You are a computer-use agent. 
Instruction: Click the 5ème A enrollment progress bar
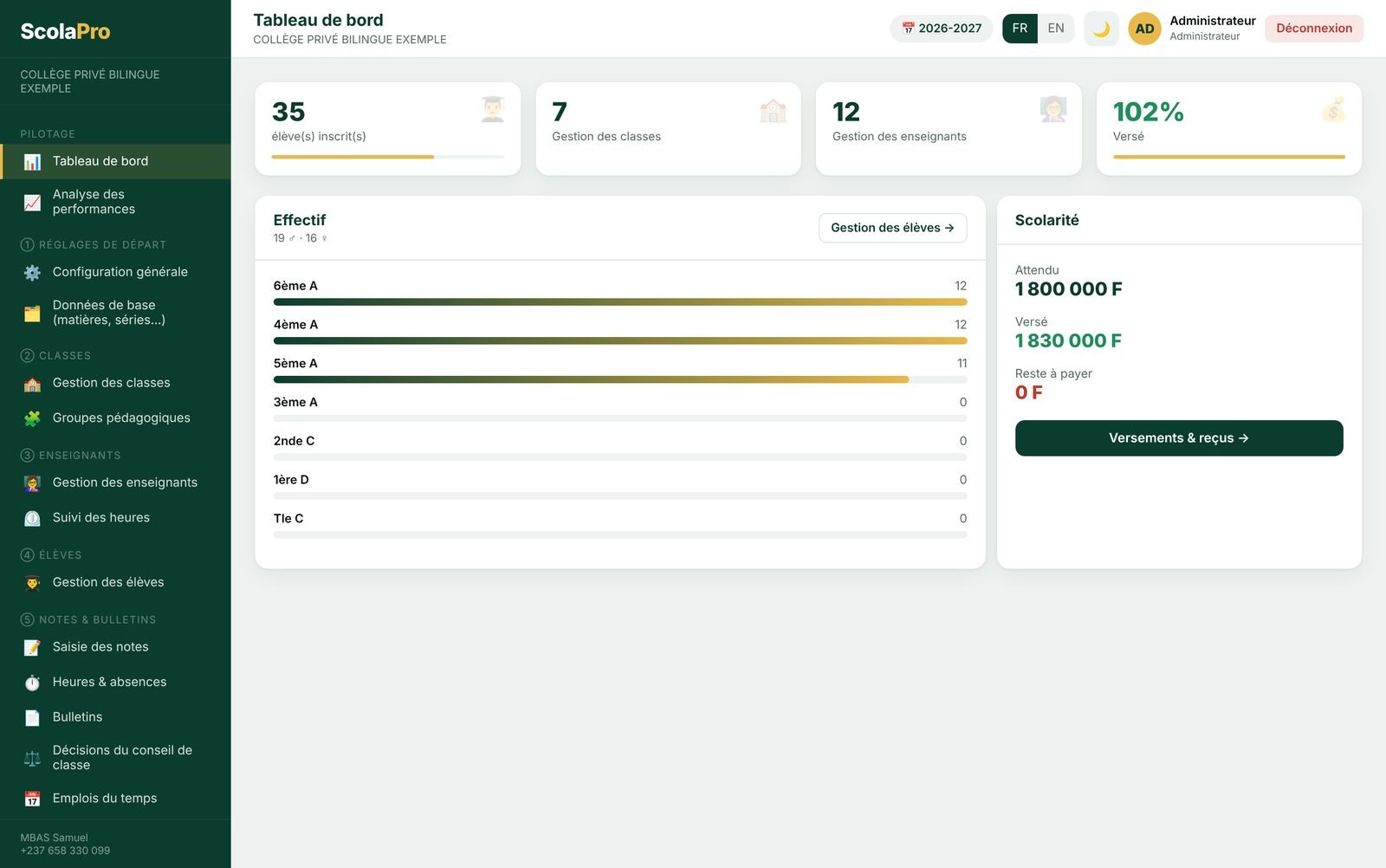click(x=620, y=379)
